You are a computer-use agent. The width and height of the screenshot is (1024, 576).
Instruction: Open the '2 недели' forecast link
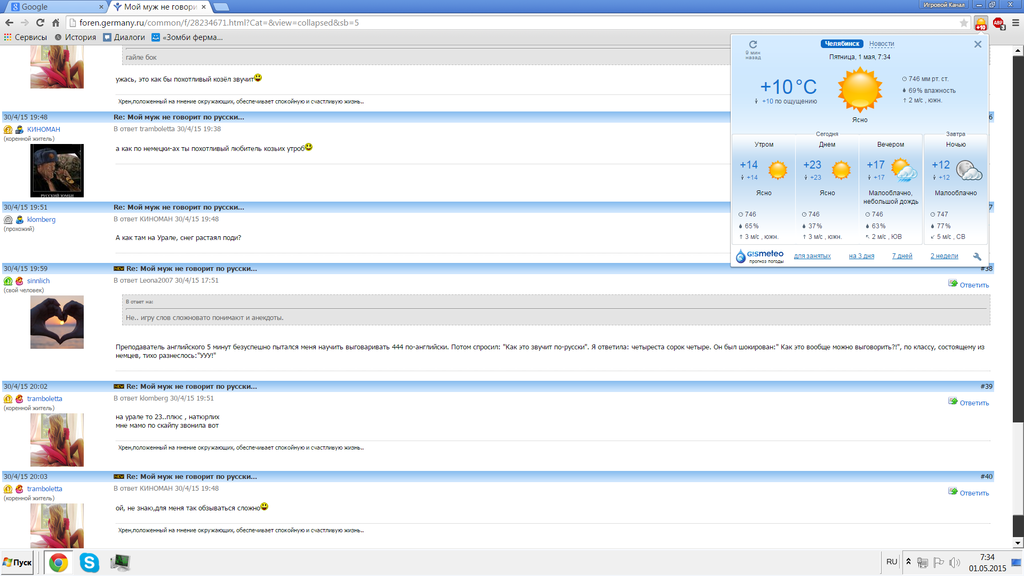tap(944, 256)
